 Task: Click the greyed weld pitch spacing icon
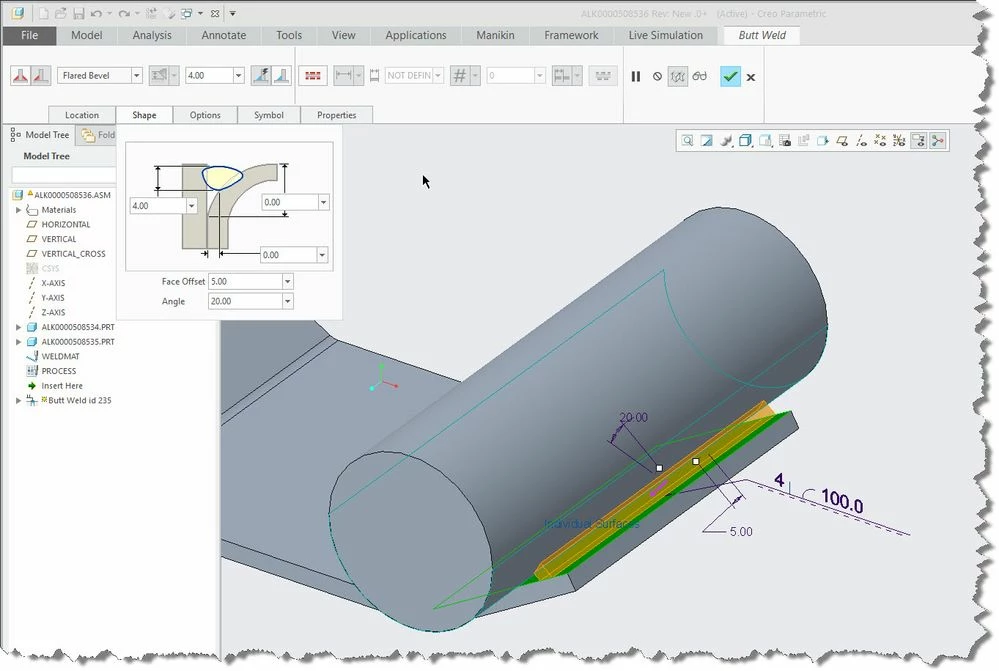click(561, 76)
